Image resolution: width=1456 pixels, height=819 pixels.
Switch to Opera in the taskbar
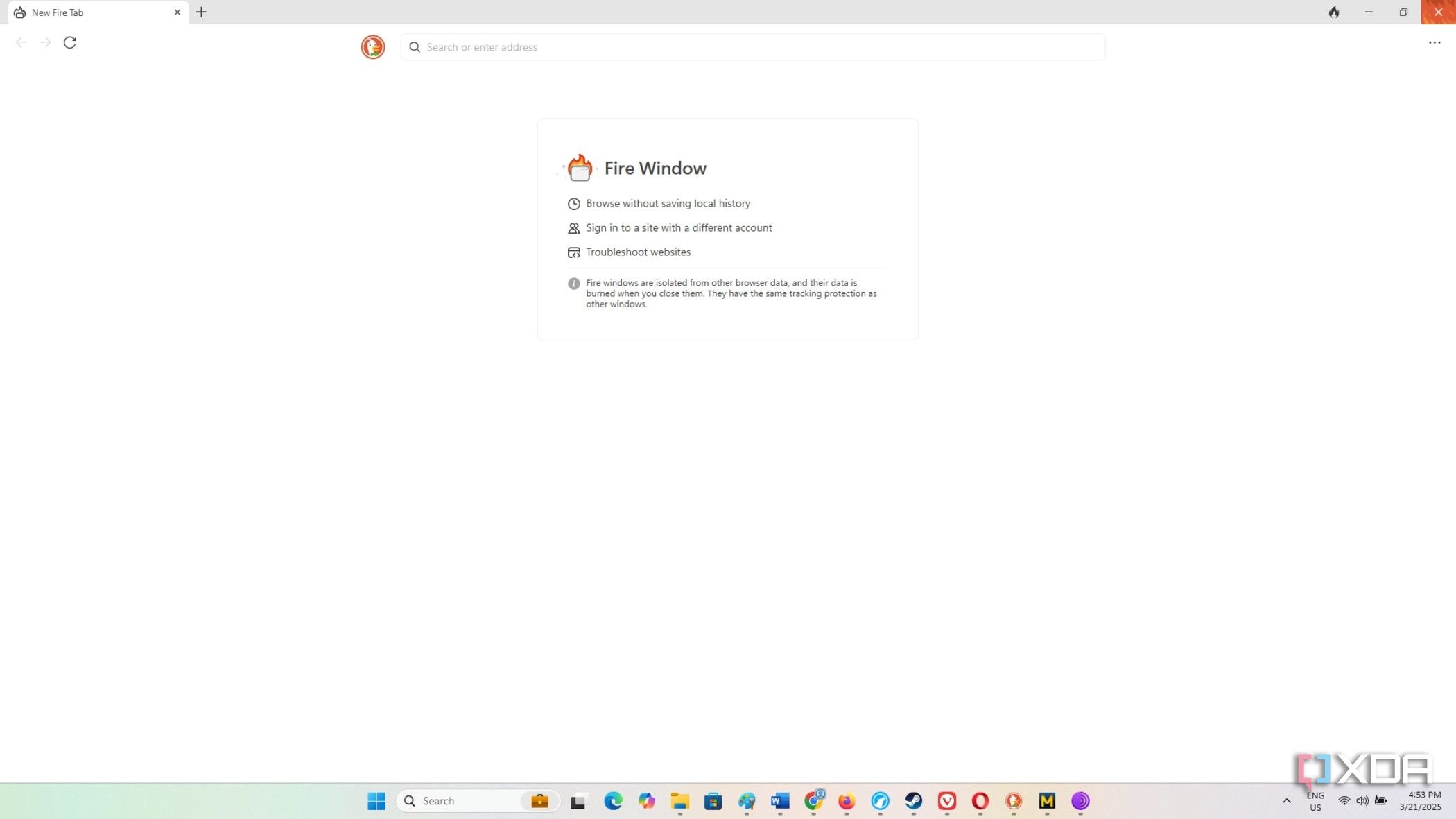pos(980,801)
